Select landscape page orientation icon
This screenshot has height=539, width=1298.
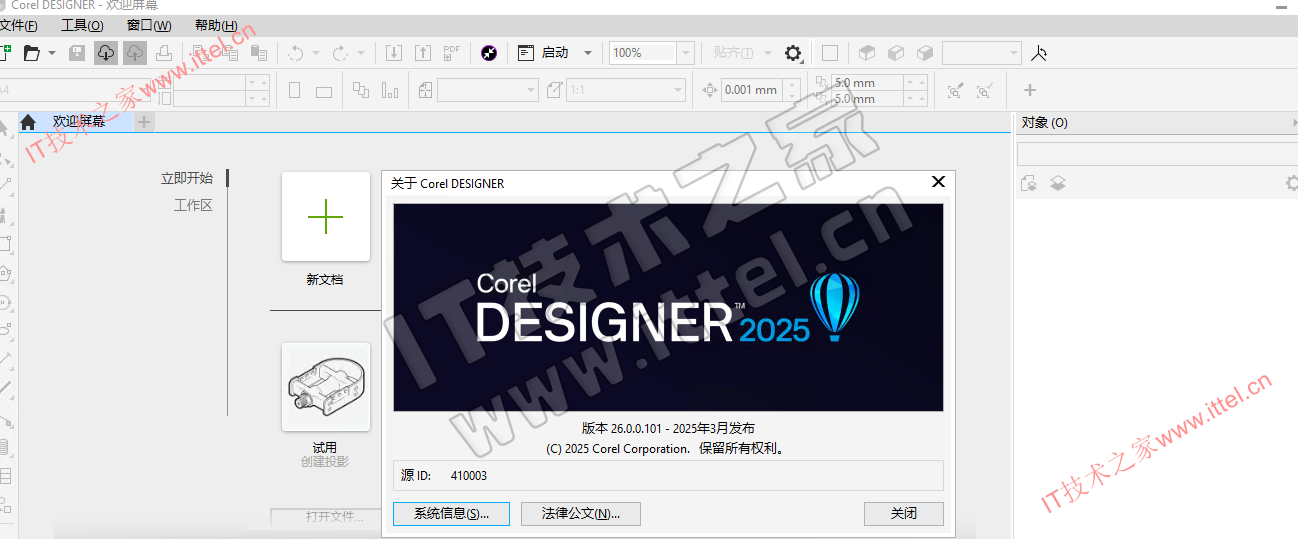click(x=324, y=92)
